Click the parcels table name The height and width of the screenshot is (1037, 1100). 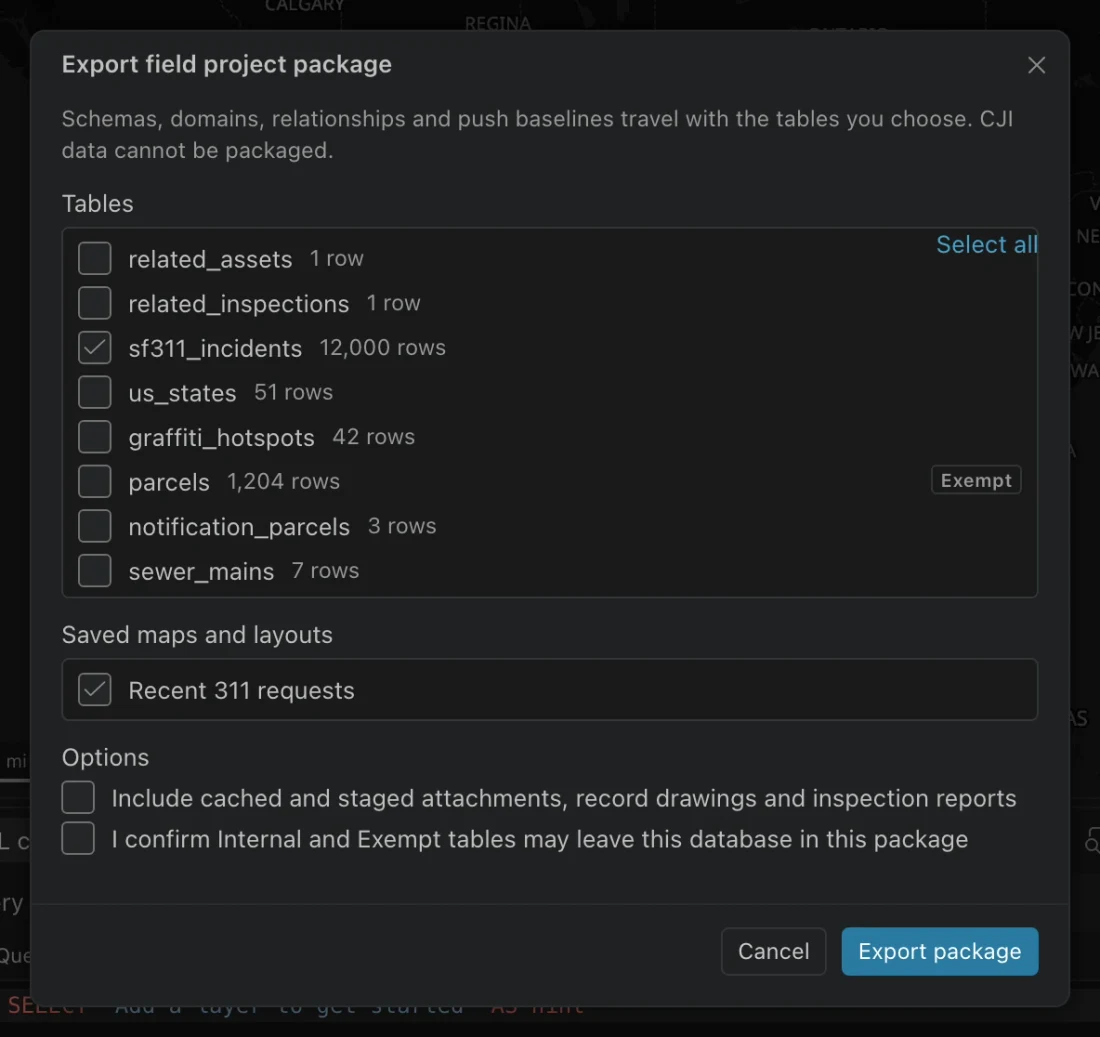[x=169, y=483]
